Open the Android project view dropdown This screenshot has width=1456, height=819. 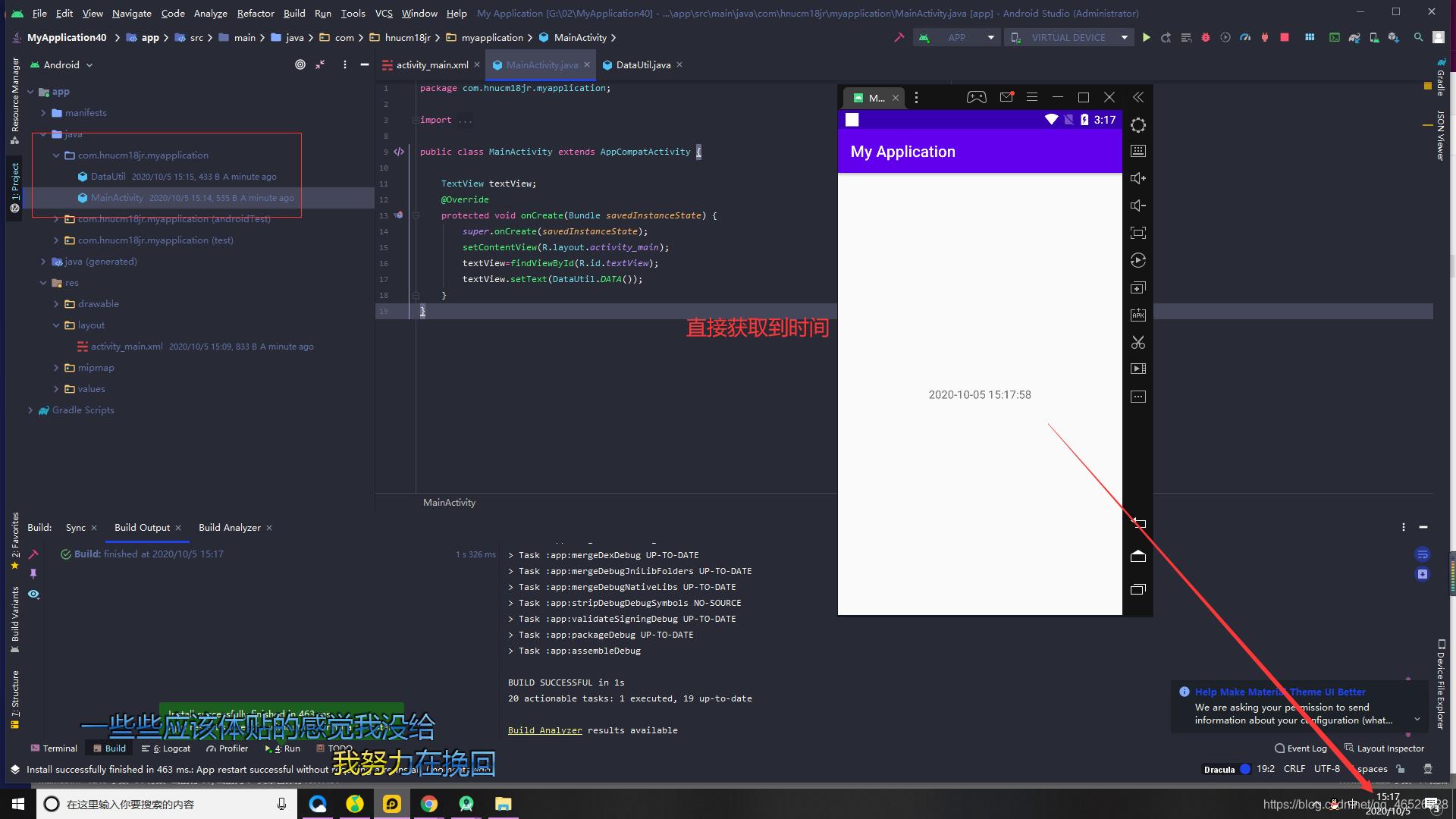pos(61,64)
